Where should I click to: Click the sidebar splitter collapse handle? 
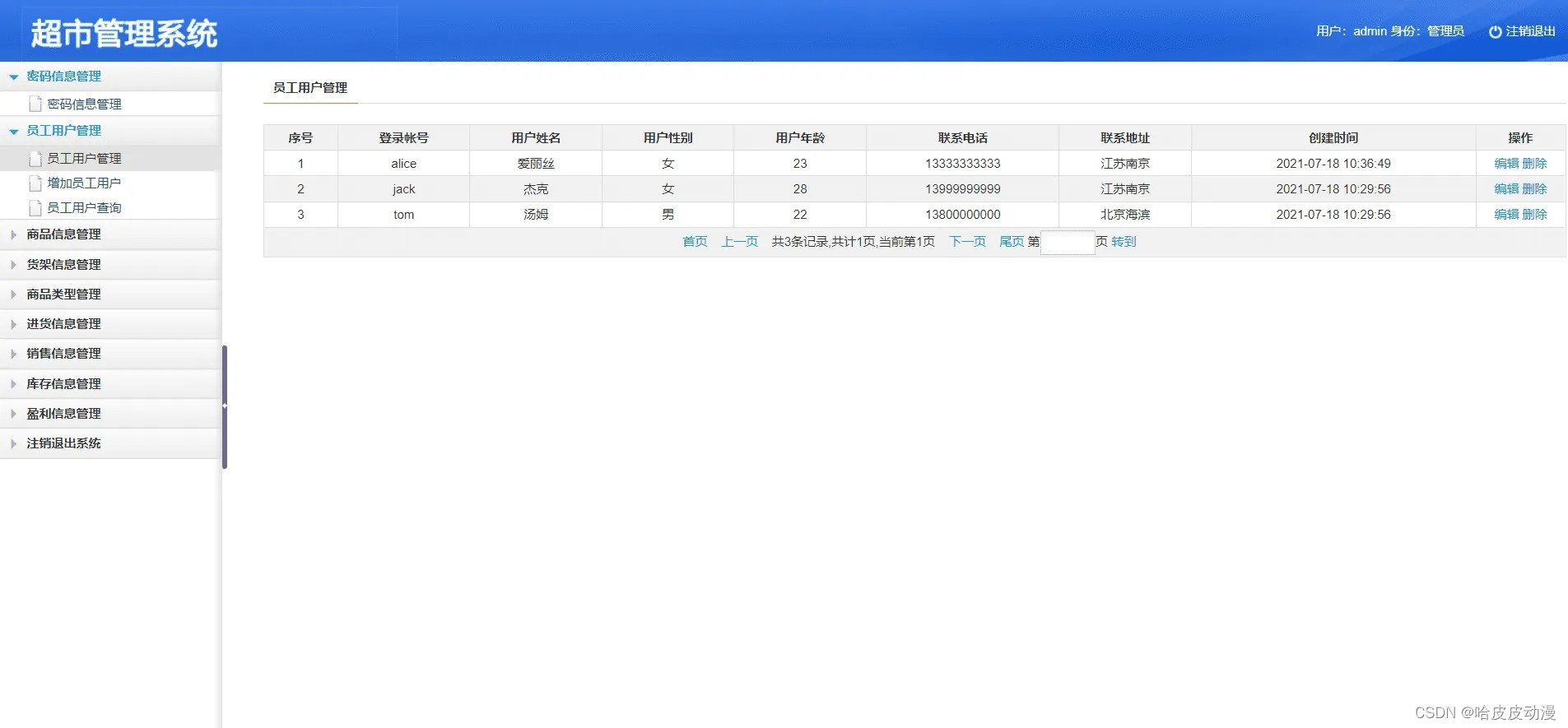(225, 406)
